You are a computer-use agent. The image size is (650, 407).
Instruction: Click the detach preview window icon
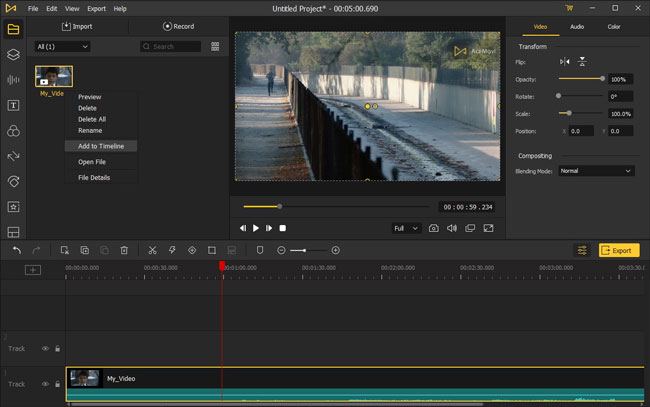pos(470,228)
